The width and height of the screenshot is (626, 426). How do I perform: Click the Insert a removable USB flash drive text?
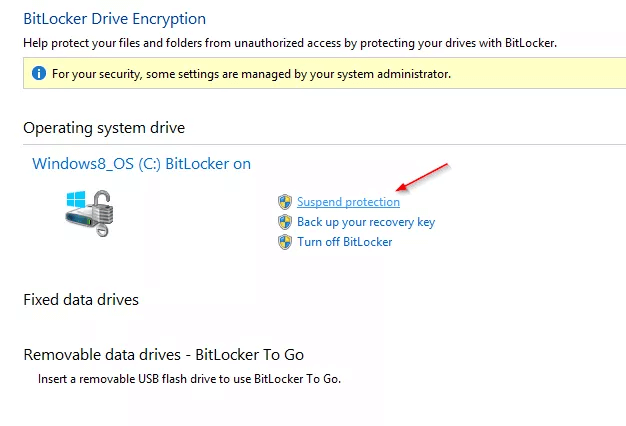(189, 380)
